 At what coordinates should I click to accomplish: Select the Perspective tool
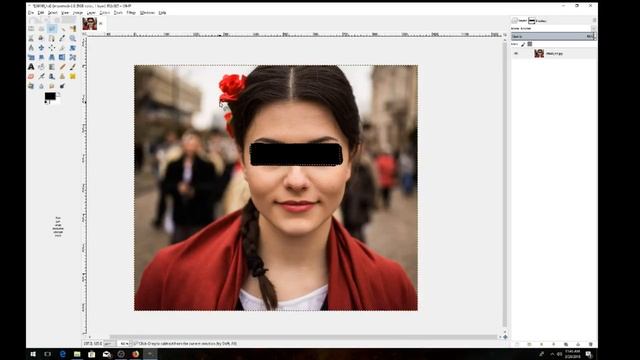point(52,57)
